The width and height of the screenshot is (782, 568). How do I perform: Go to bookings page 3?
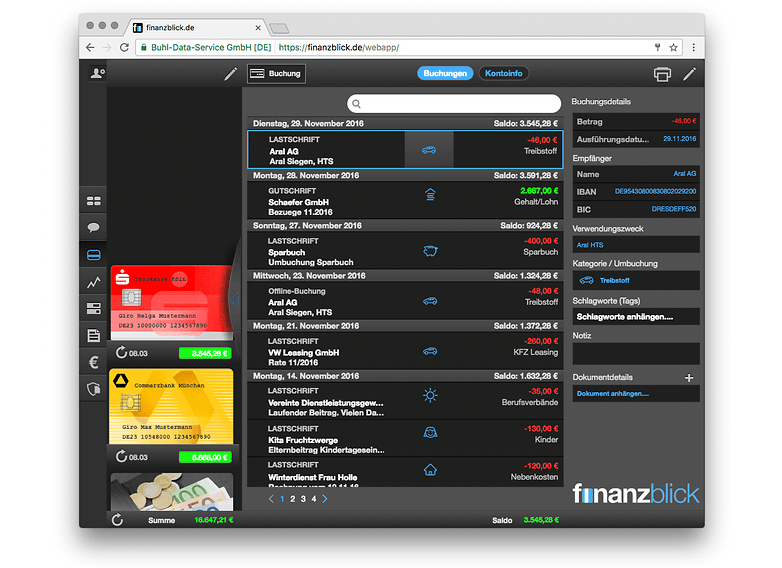point(303,499)
